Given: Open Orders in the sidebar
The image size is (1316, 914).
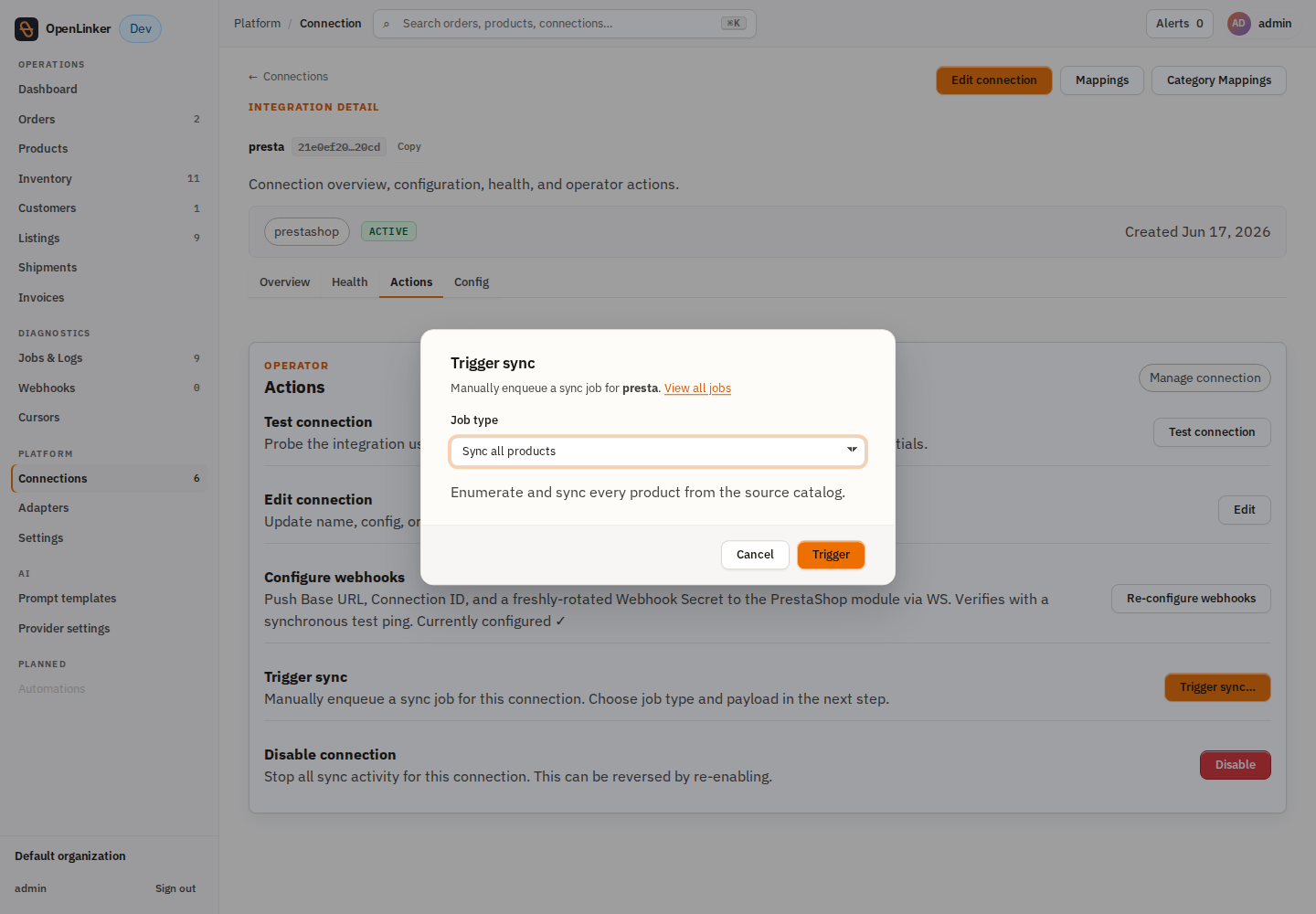Looking at the screenshot, I should click(110, 120).
